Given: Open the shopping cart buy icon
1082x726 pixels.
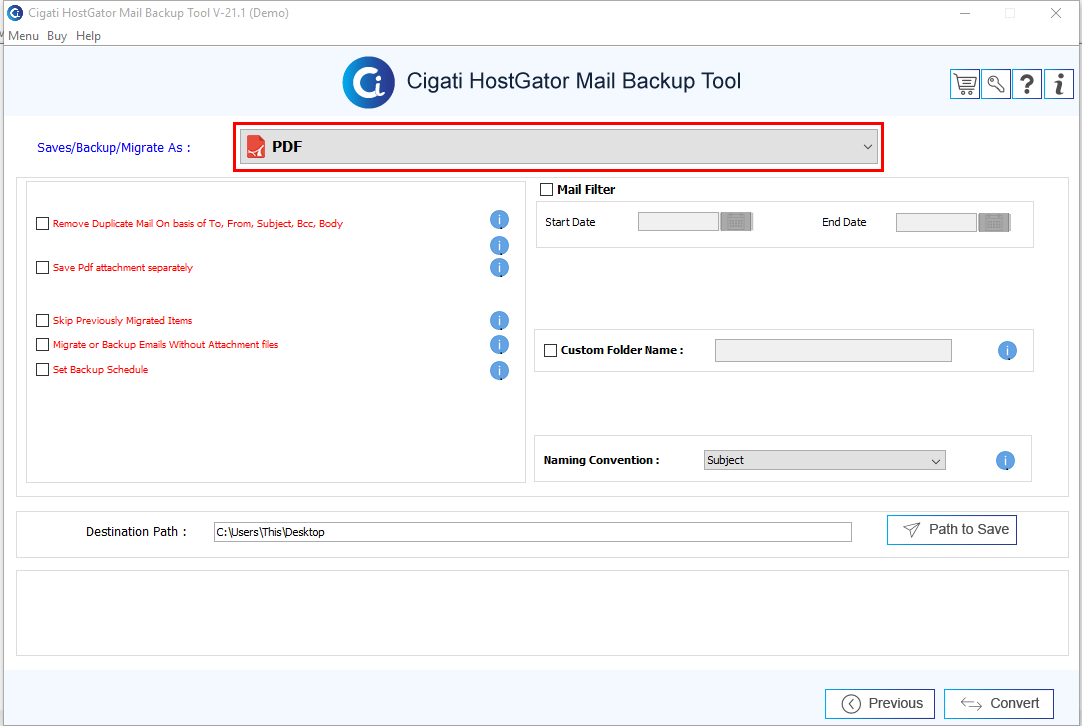Looking at the screenshot, I should 965,85.
